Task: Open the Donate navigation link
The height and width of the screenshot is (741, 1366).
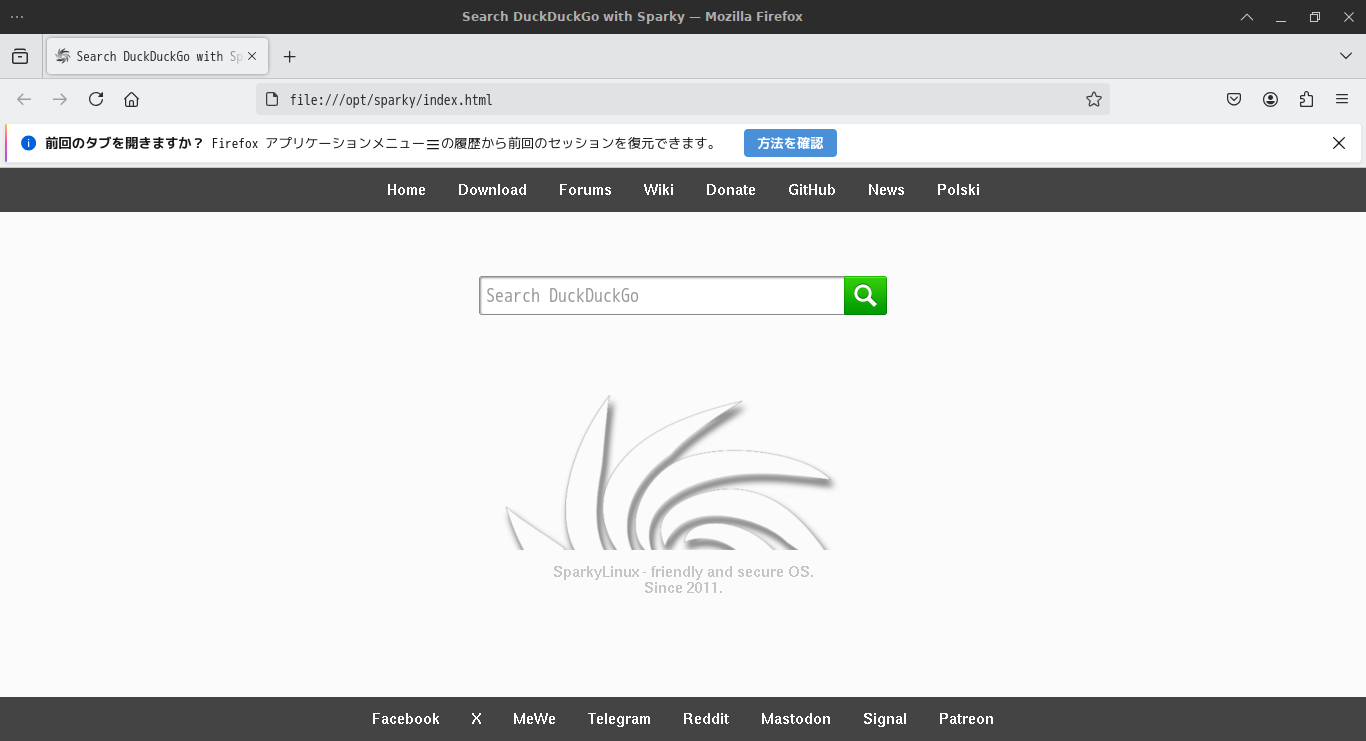Action: (x=731, y=190)
